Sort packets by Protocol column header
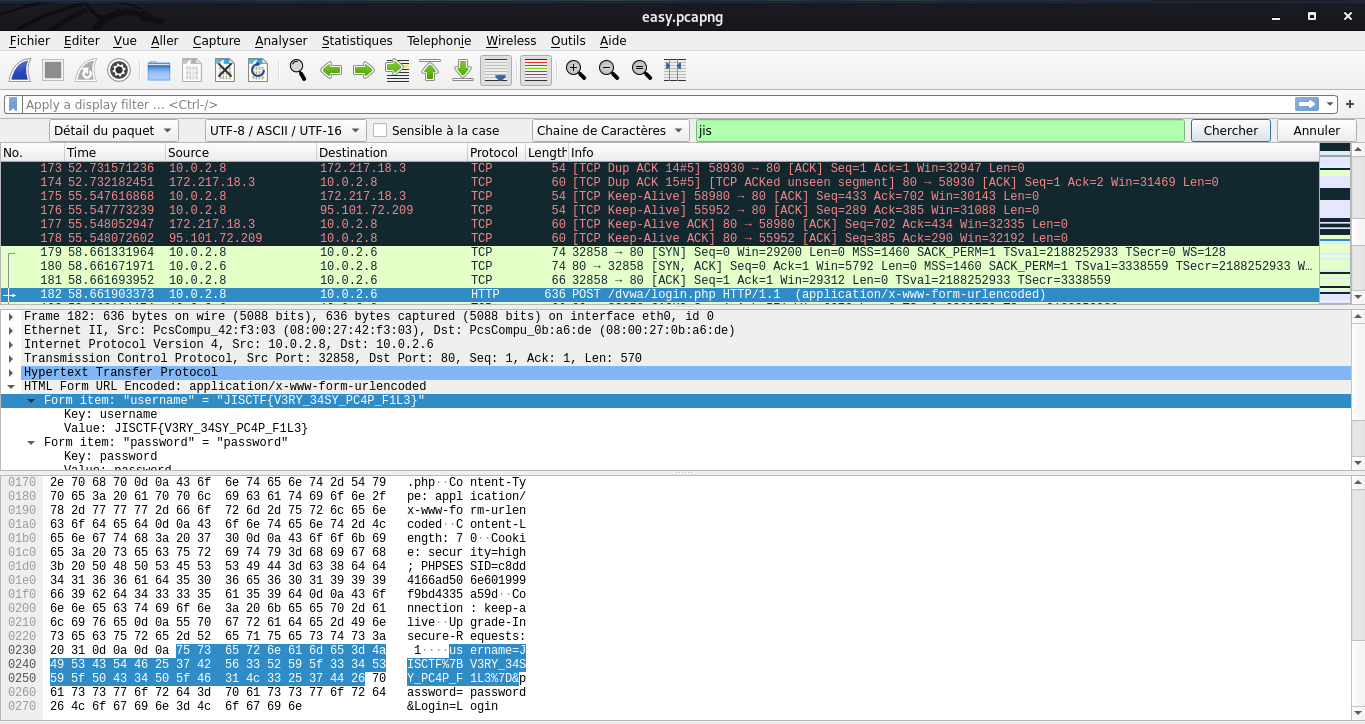 [x=495, y=152]
